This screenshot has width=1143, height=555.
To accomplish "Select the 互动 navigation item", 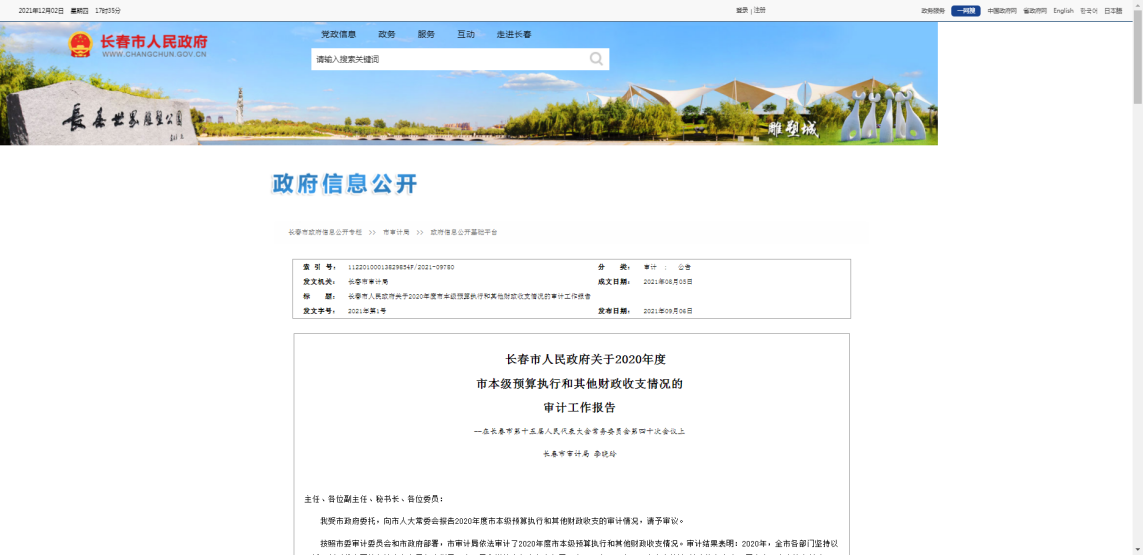I will click(466, 34).
